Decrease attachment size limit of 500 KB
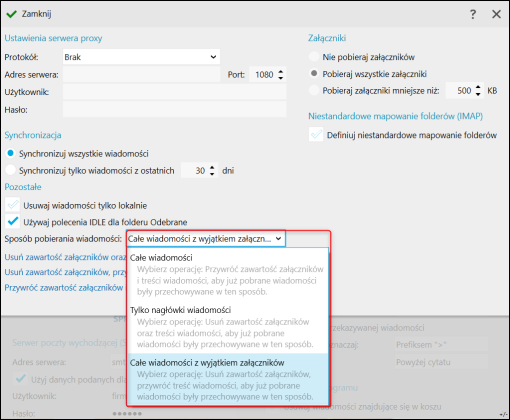Screen dimensions: 510x420 click(478, 94)
